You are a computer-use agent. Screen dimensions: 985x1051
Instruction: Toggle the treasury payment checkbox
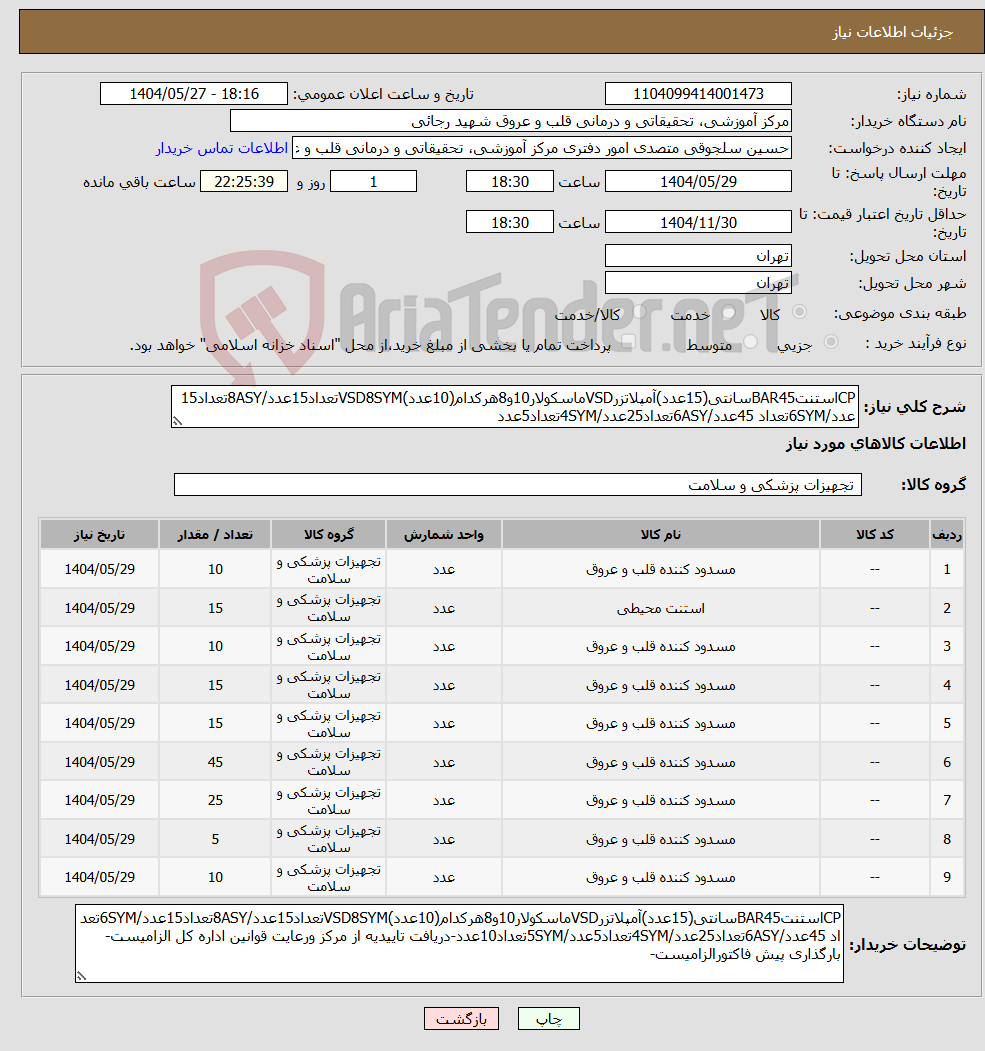pyautogui.click(x=628, y=343)
